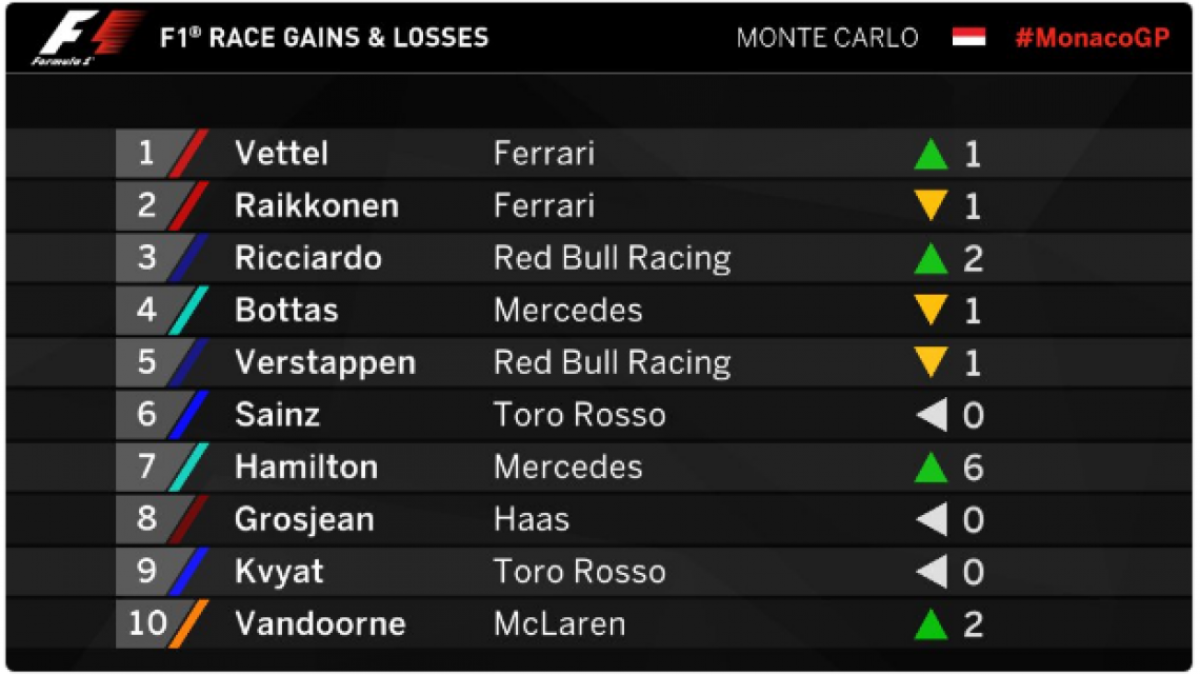Select driver name Ricciardo

(x=308, y=258)
